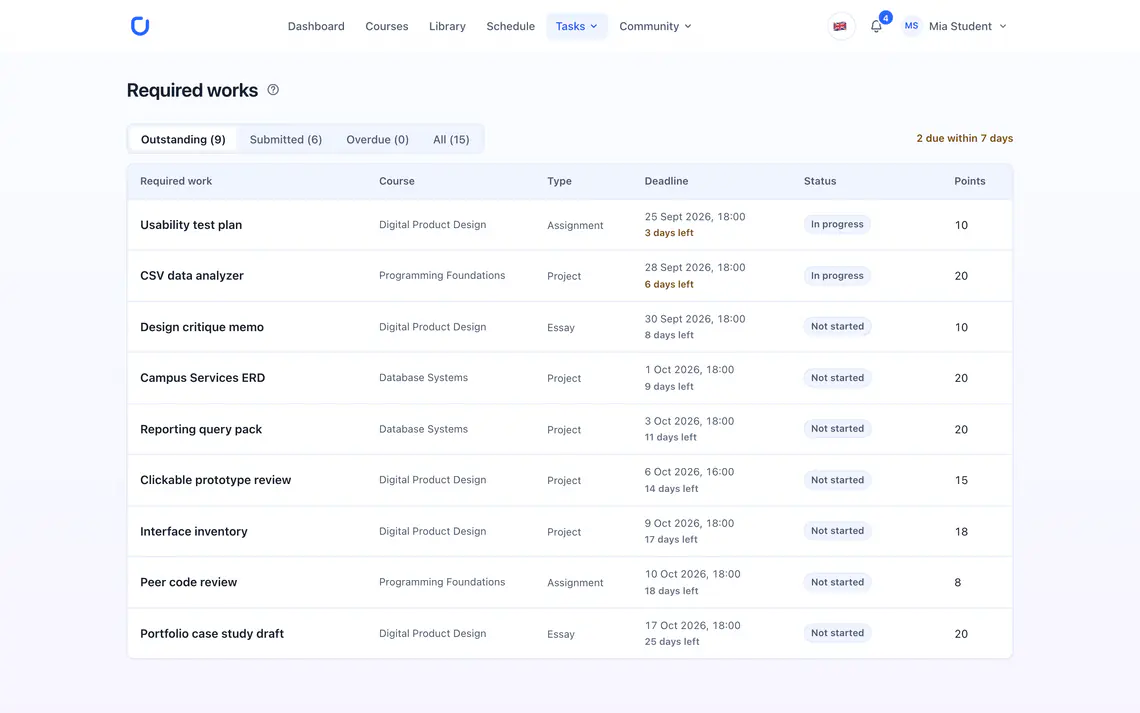Select the Outstanding (9) tab
Screen dimensions: 1140x713
coord(183,139)
